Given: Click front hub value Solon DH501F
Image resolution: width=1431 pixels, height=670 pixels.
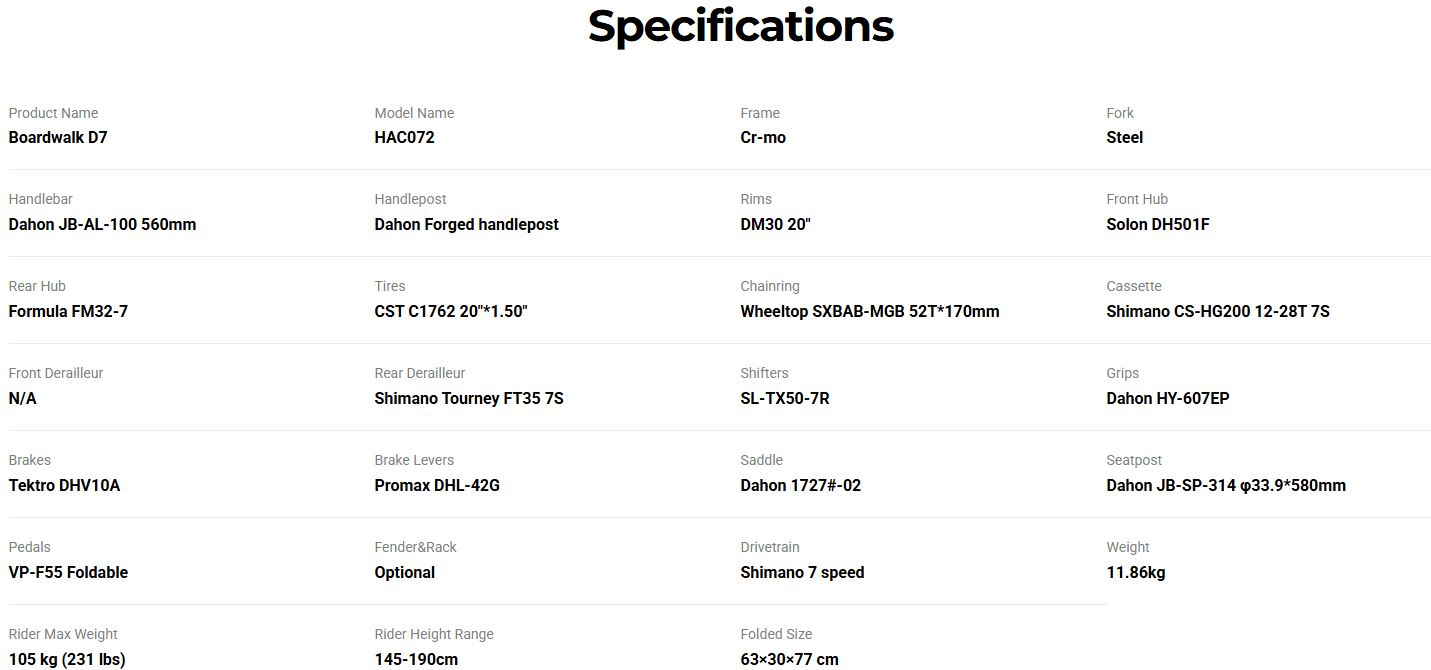Looking at the screenshot, I should [1158, 225].
